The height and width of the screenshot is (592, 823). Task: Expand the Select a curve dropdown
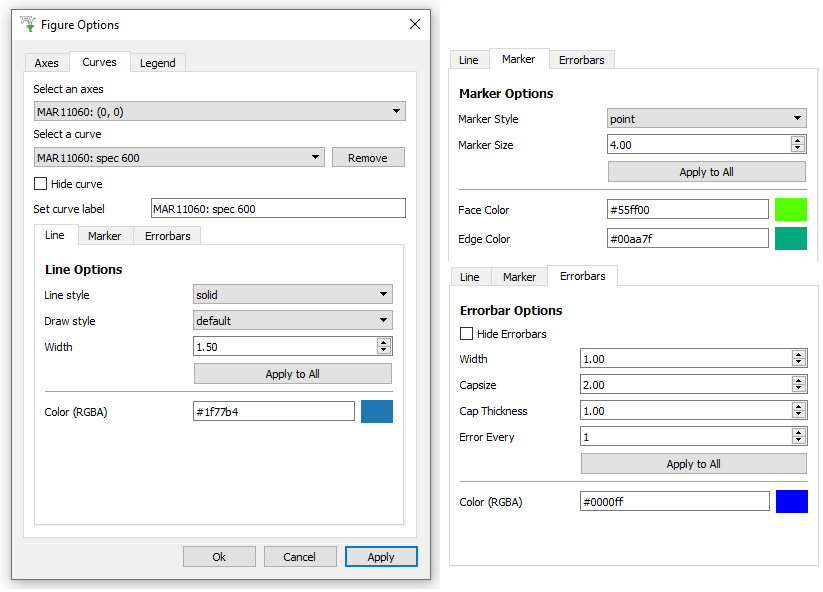pyautogui.click(x=179, y=157)
